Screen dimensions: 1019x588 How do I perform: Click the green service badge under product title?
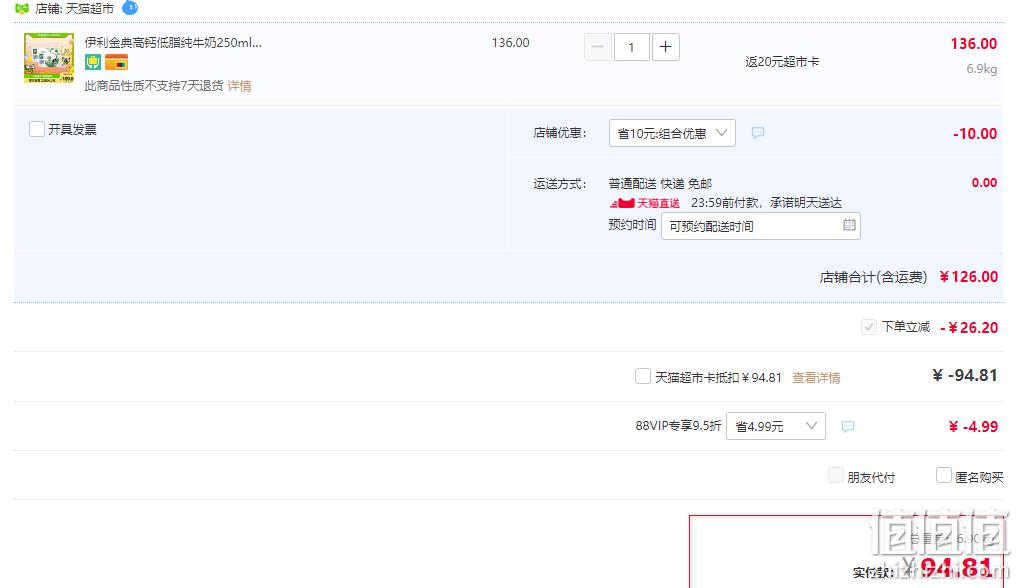coord(93,62)
